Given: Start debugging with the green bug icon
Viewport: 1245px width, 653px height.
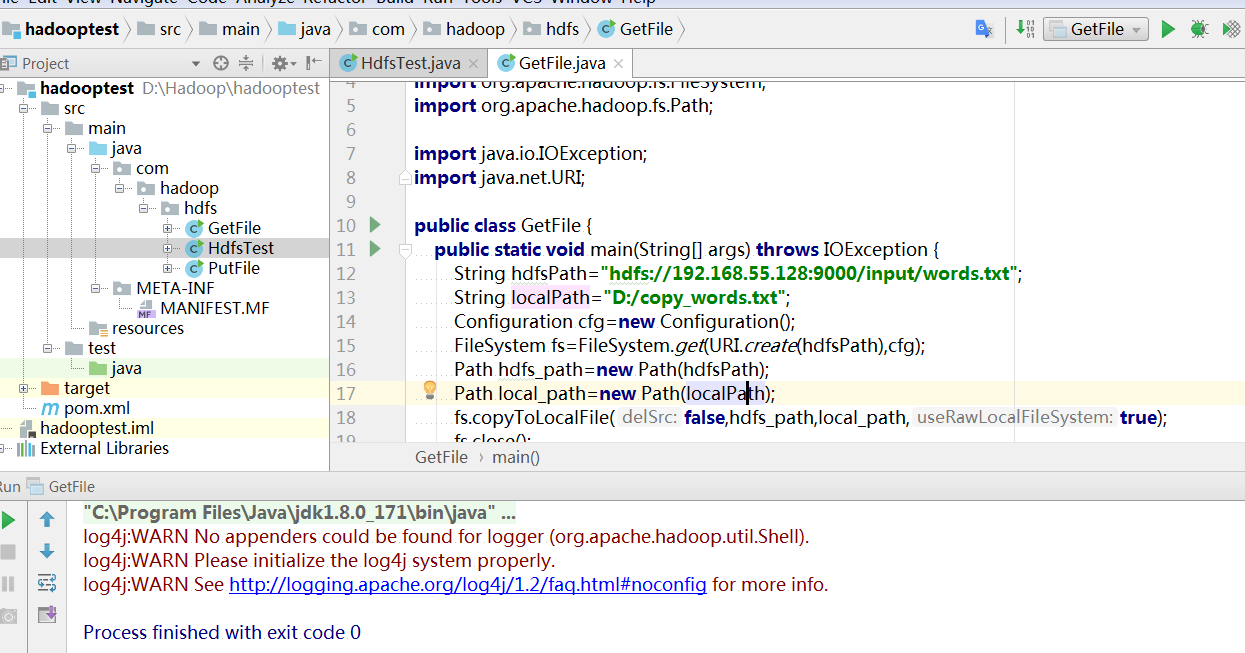Looking at the screenshot, I should (x=1198, y=29).
